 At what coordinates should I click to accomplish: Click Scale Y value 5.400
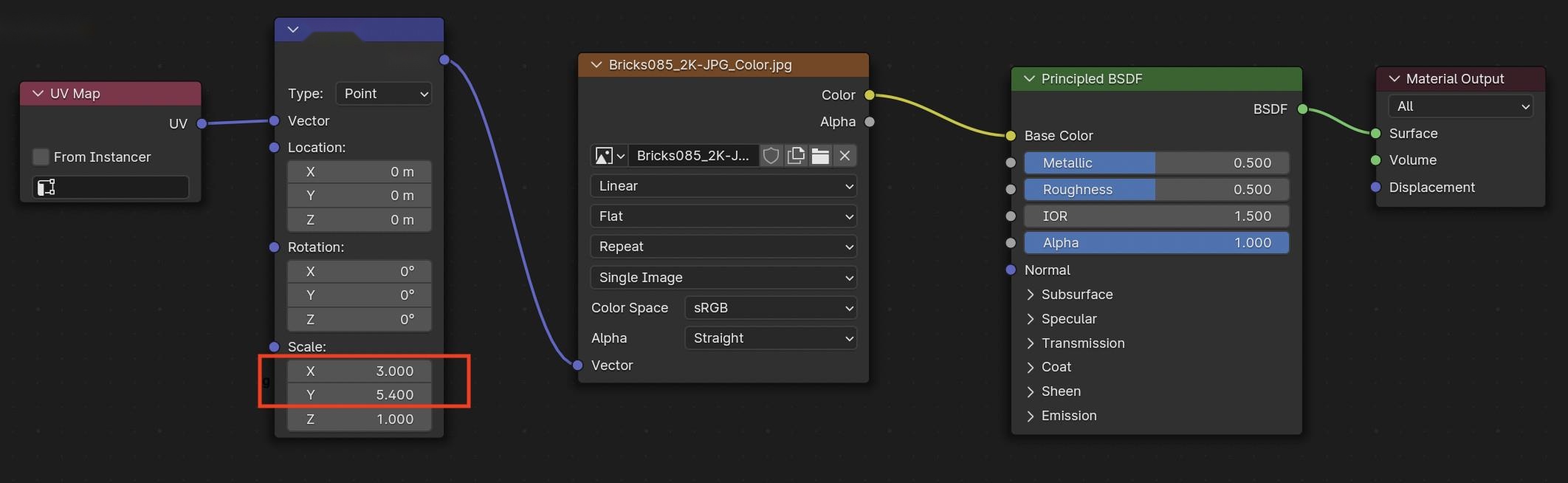[359, 395]
